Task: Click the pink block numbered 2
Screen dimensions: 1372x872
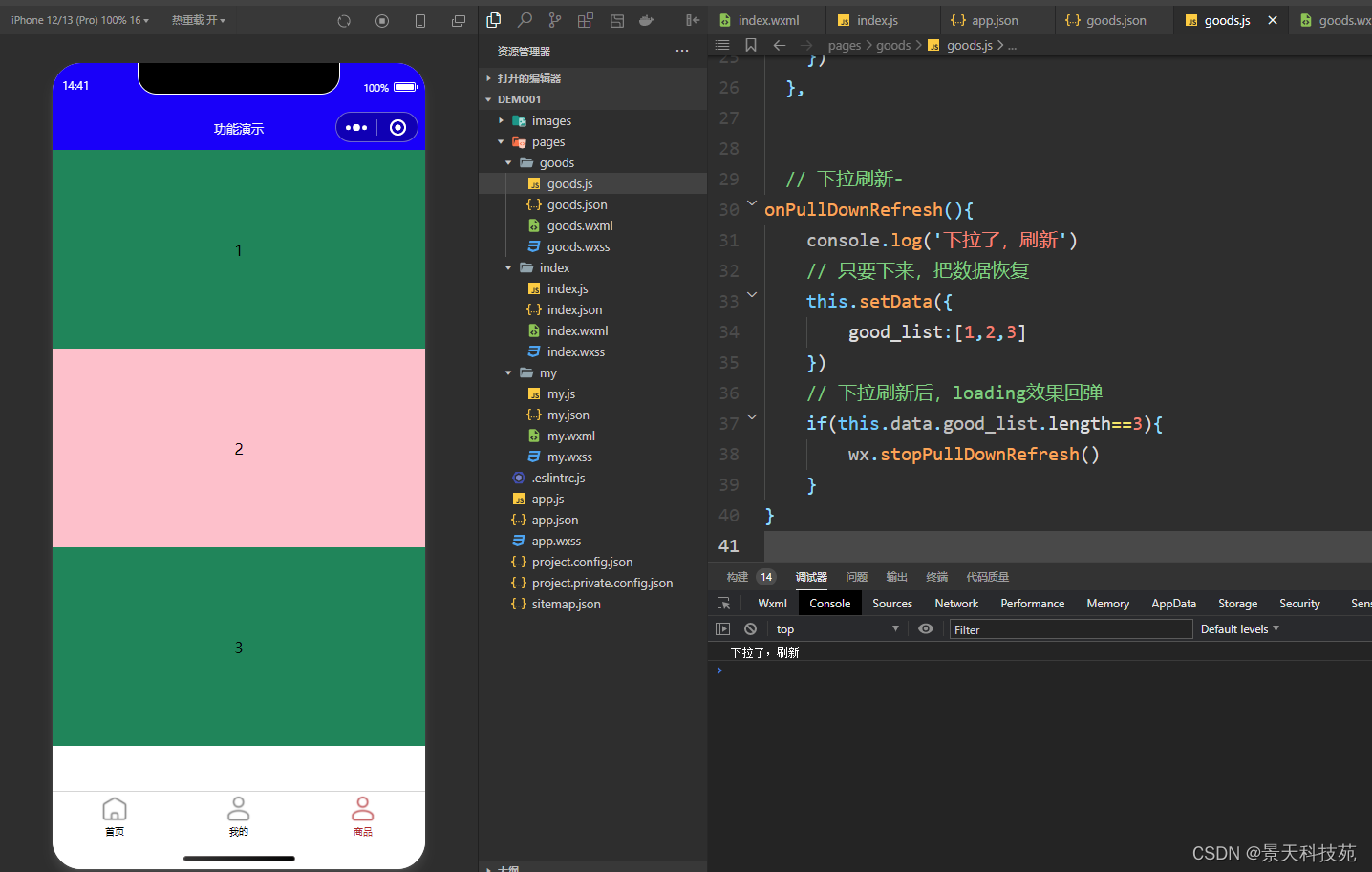Action: (x=239, y=448)
